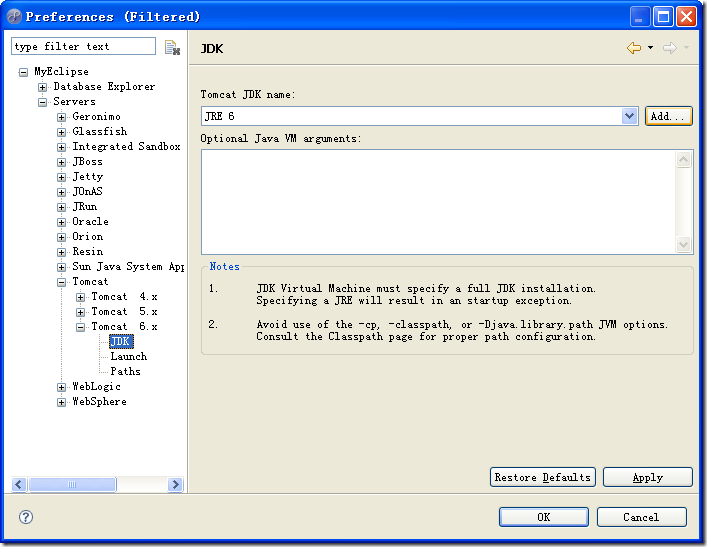The image size is (707, 547).
Task: Expand the WebLogic server node
Action: (61, 387)
